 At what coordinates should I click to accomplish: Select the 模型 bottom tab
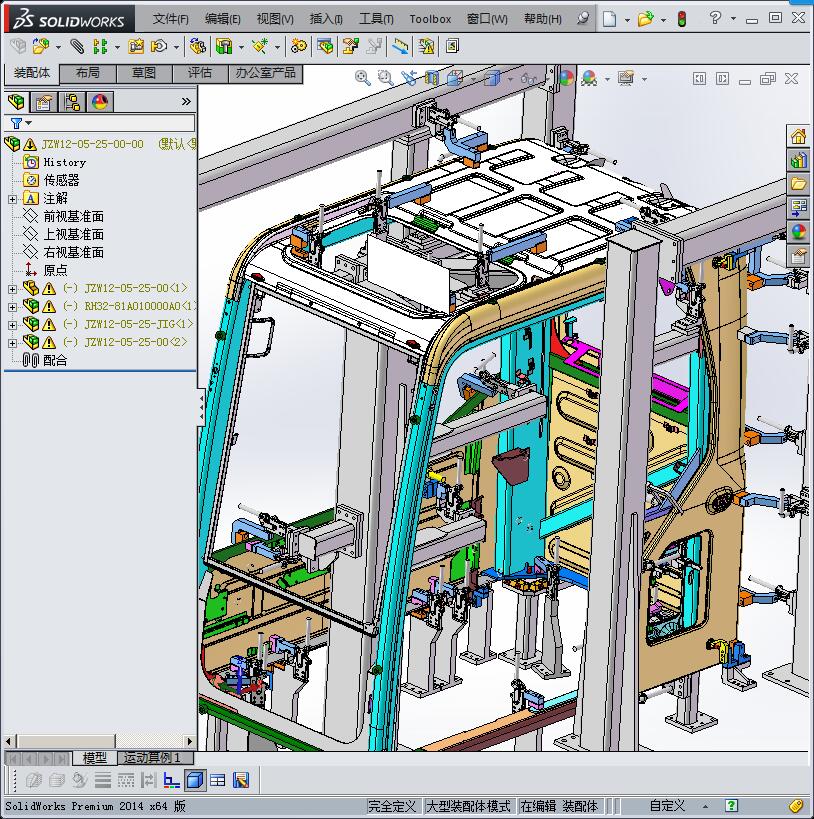tap(94, 758)
